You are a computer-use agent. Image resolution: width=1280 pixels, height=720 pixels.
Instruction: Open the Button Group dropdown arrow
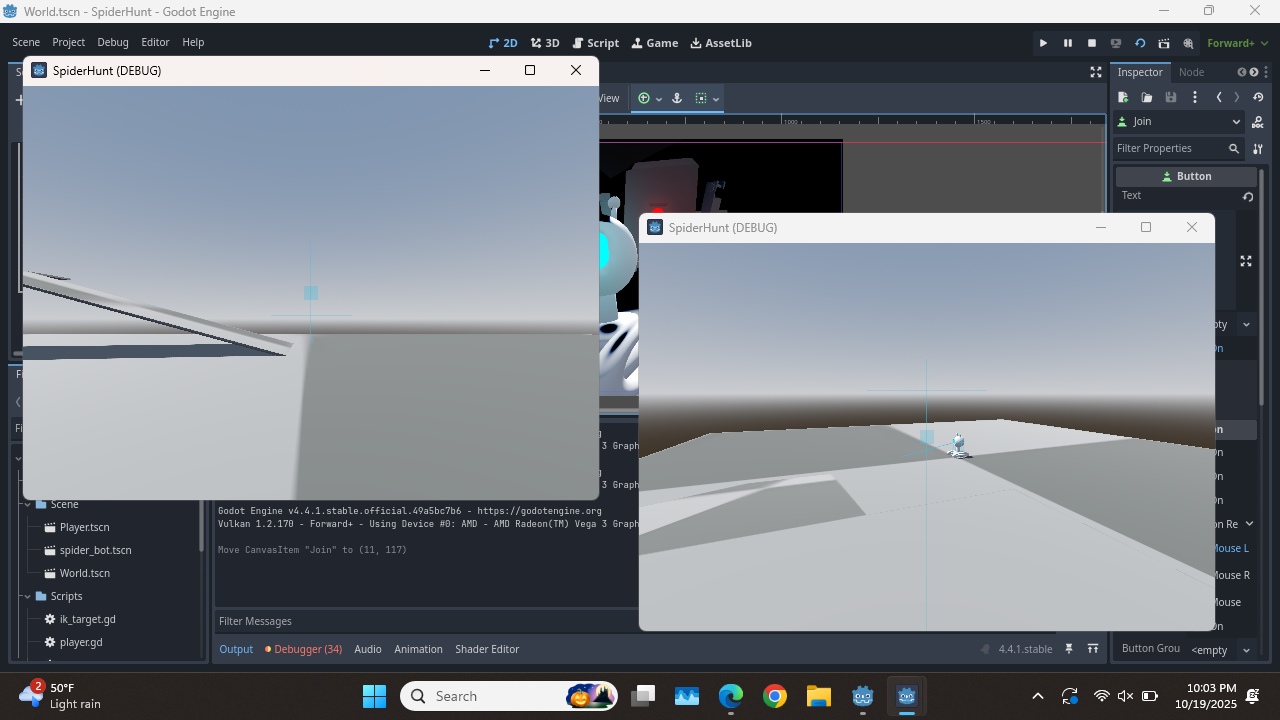1247,650
